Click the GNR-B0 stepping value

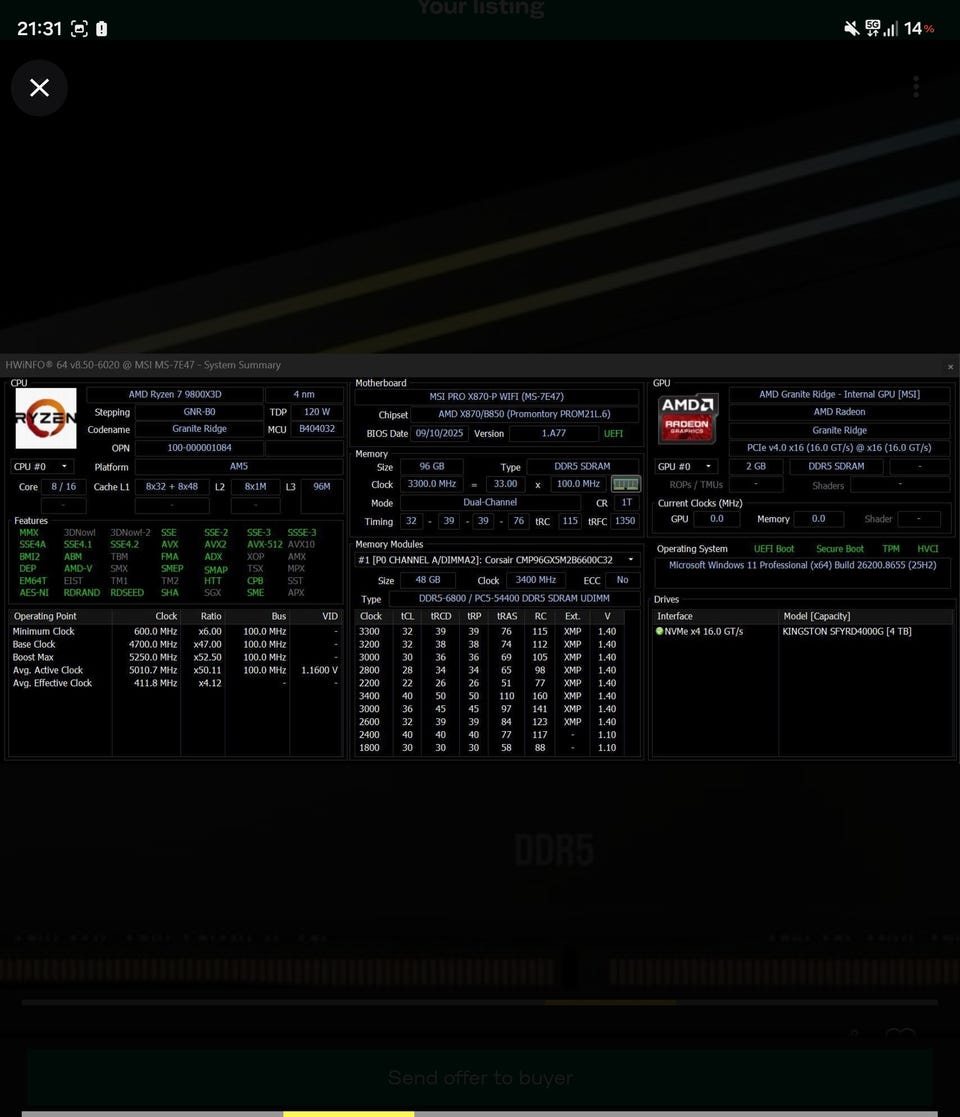point(199,412)
